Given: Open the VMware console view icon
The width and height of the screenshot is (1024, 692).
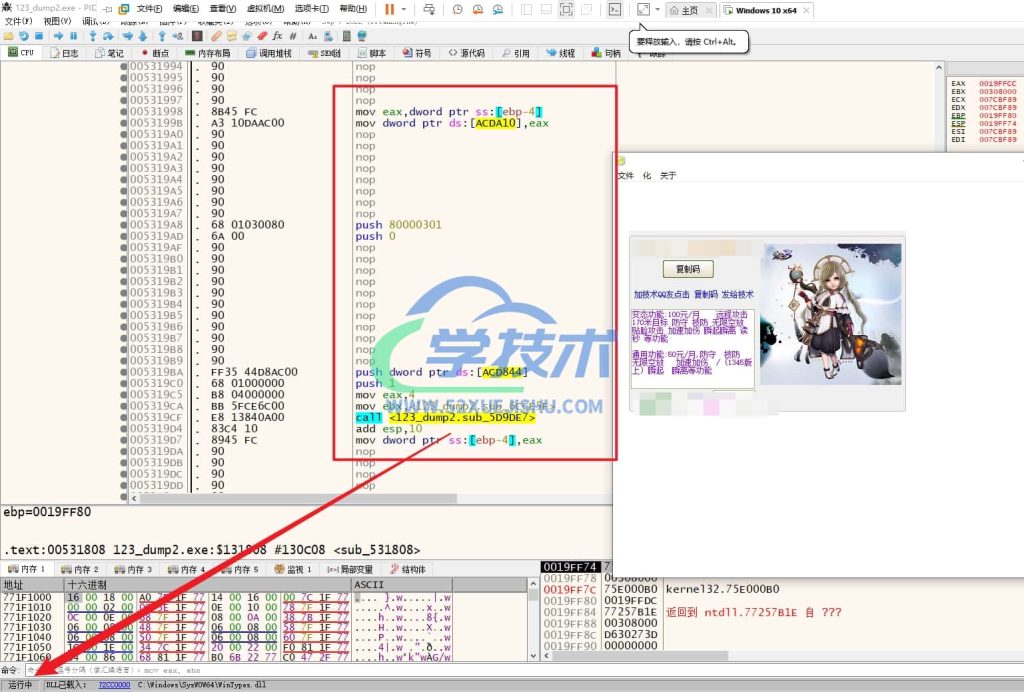Looking at the screenshot, I should point(615,9).
